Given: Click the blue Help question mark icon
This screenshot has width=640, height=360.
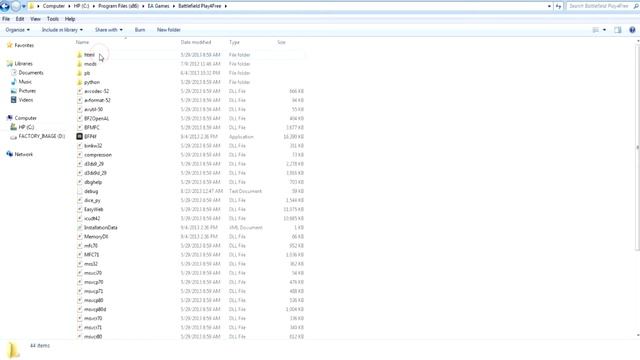Looking at the screenshot, I should (x=632, y=30).
